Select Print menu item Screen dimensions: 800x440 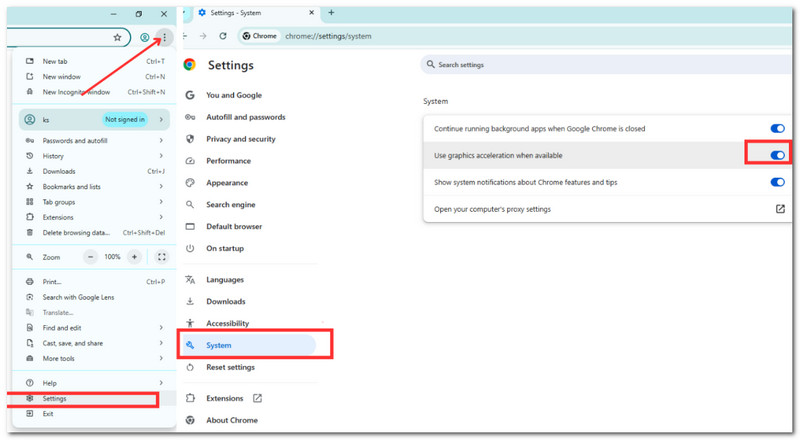[x=95, y=282]
